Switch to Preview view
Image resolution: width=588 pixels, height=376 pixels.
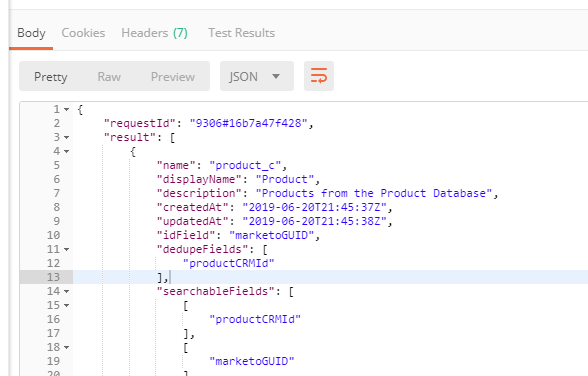click(173, 77)
